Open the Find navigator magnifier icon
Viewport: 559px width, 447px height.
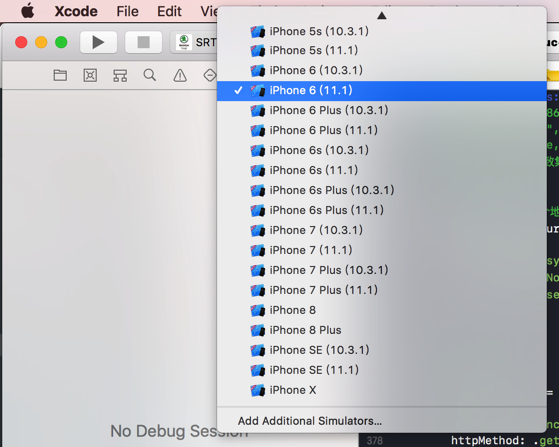[x=150, y=75]
